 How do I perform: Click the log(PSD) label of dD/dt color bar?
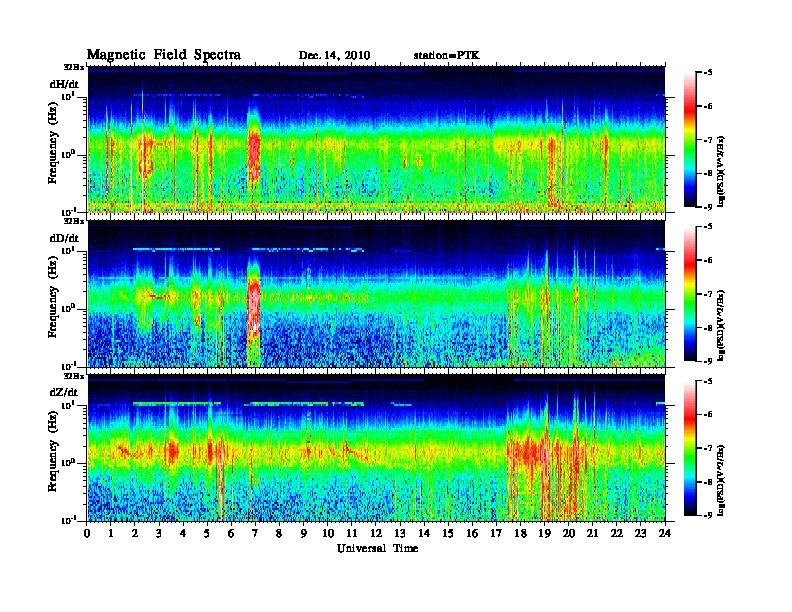[722, 326]
